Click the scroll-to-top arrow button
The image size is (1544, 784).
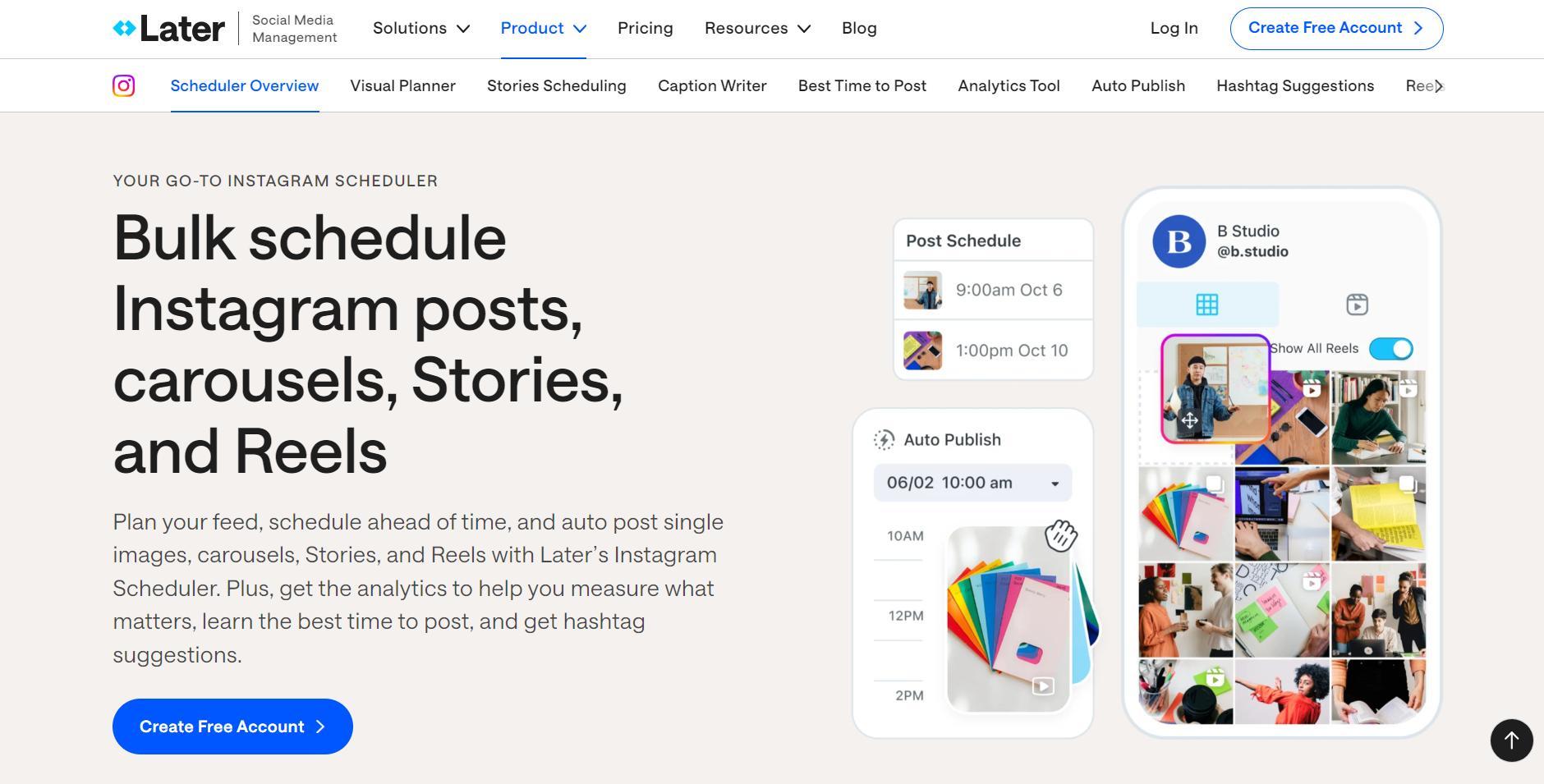pos(1511,740)
